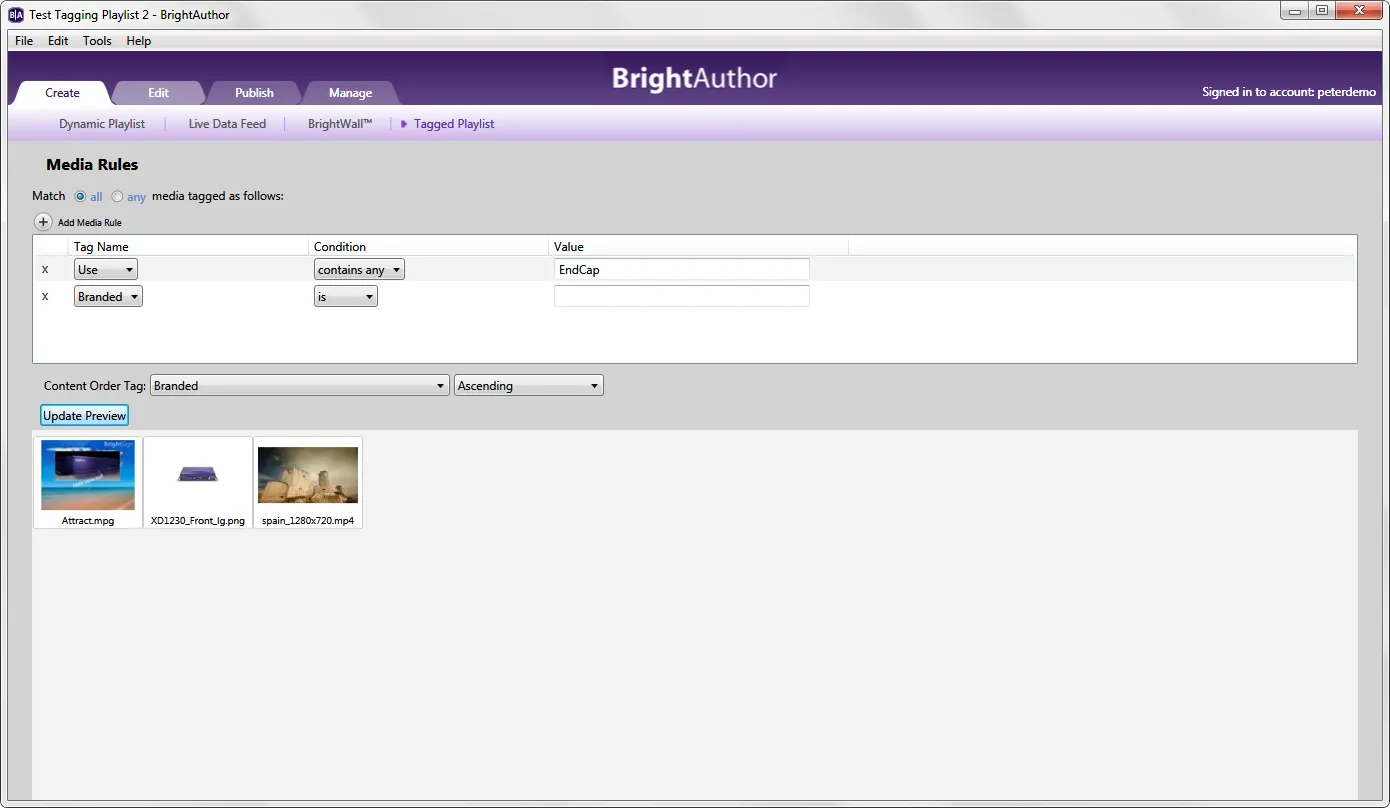Open the Edit menu in menu bar
The image size is (1390, 808).
(58, 41)
